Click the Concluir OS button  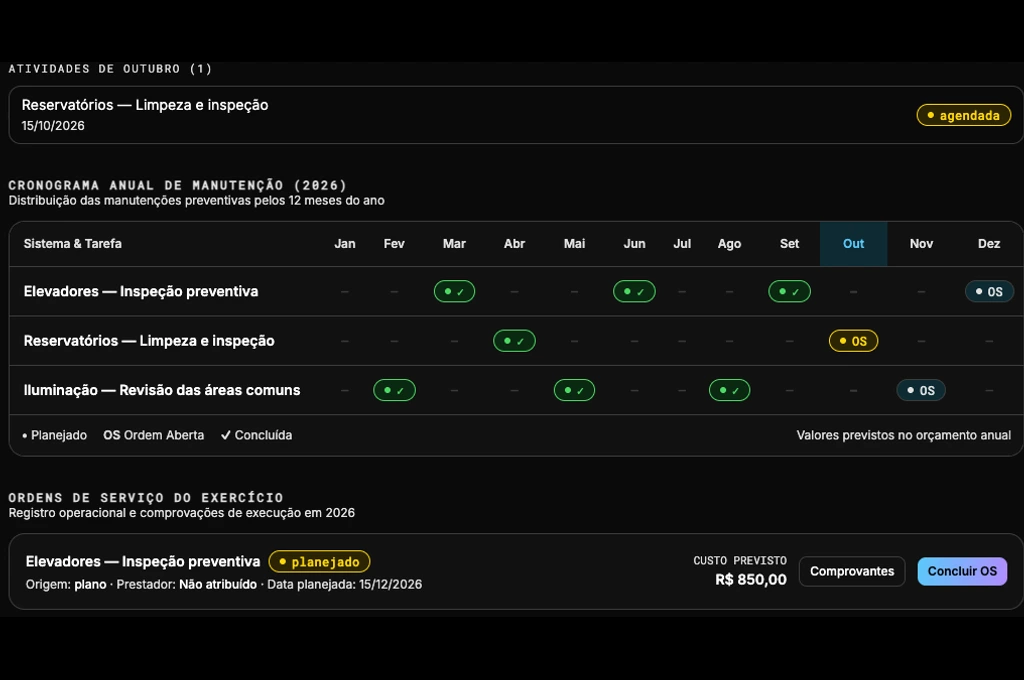coord(962,572)
